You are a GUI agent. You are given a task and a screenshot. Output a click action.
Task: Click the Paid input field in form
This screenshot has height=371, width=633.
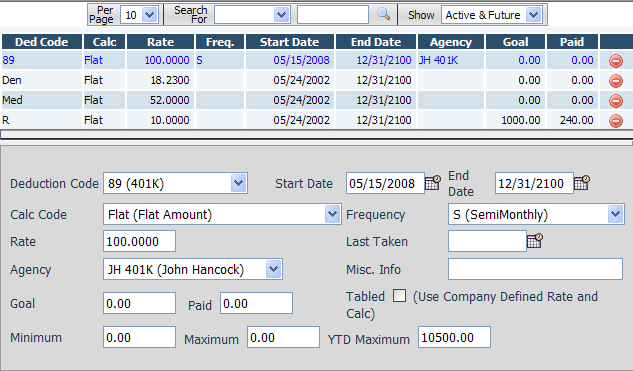[256, 303]
